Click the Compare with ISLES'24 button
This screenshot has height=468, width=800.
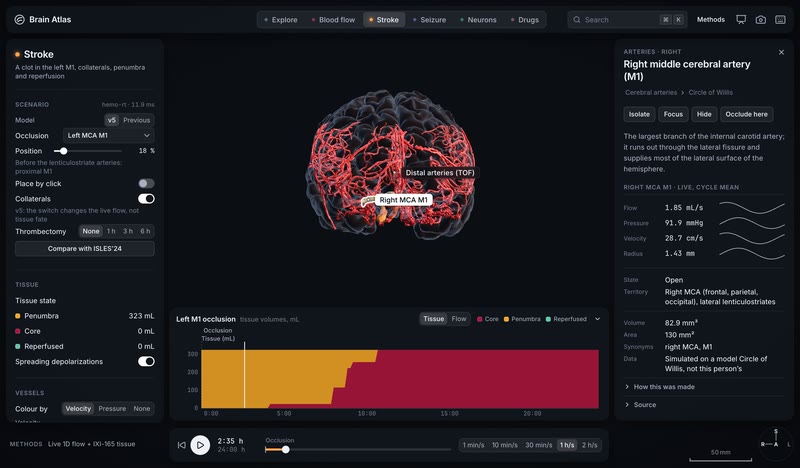[85, 249]
